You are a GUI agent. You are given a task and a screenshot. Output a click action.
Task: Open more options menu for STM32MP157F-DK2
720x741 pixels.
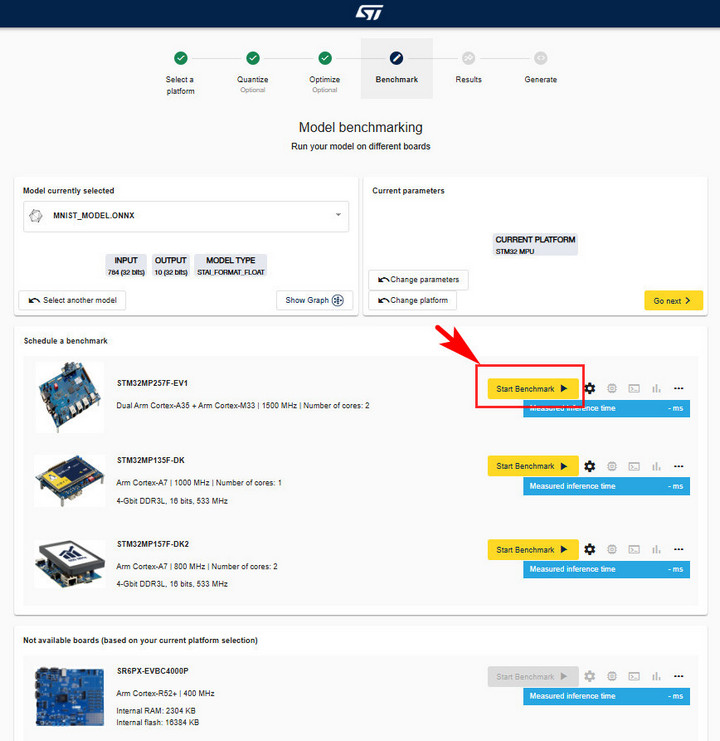pos(678,549)
